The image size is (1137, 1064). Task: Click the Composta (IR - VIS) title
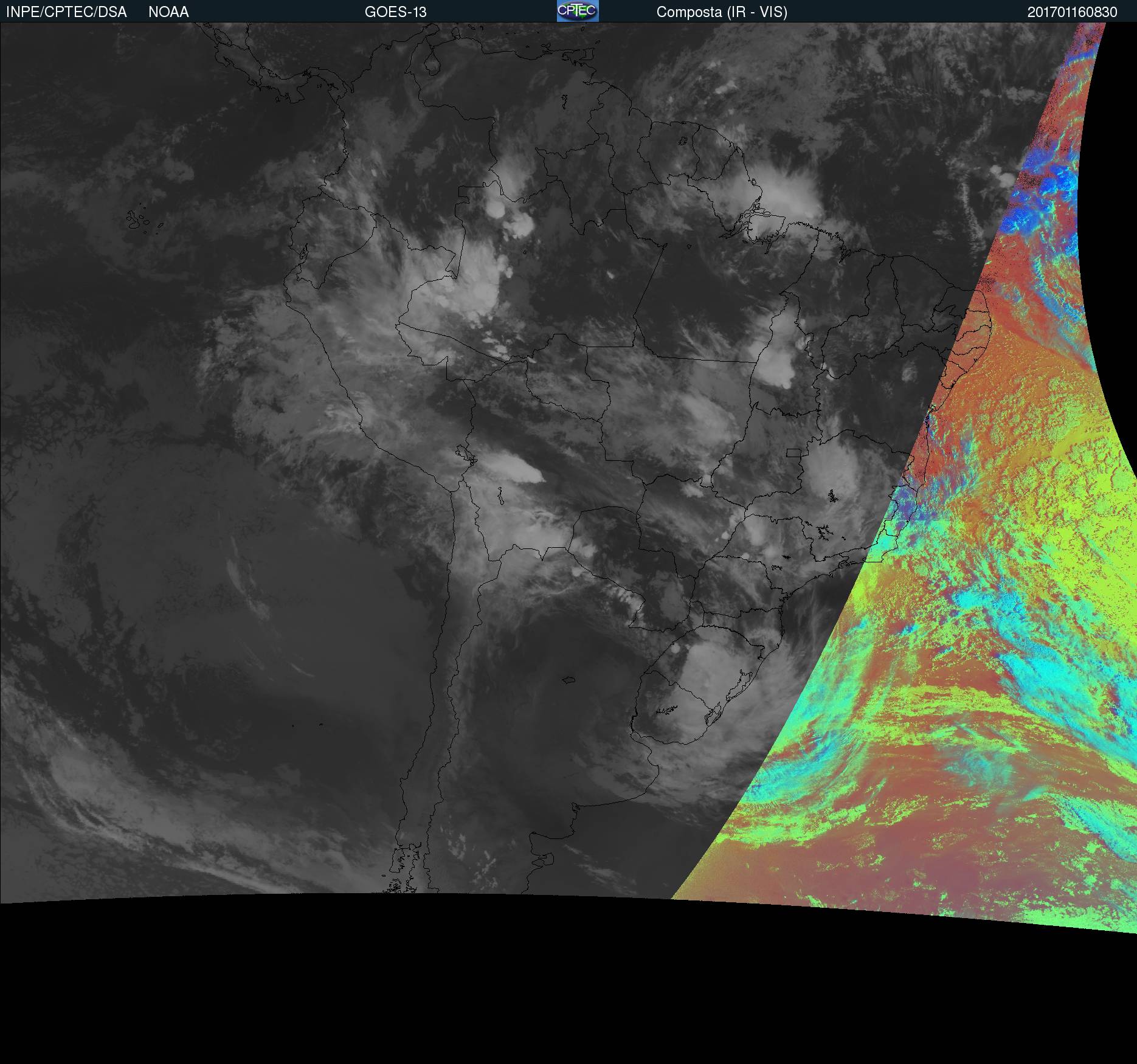pyautogui.click(x=722, y=12)
